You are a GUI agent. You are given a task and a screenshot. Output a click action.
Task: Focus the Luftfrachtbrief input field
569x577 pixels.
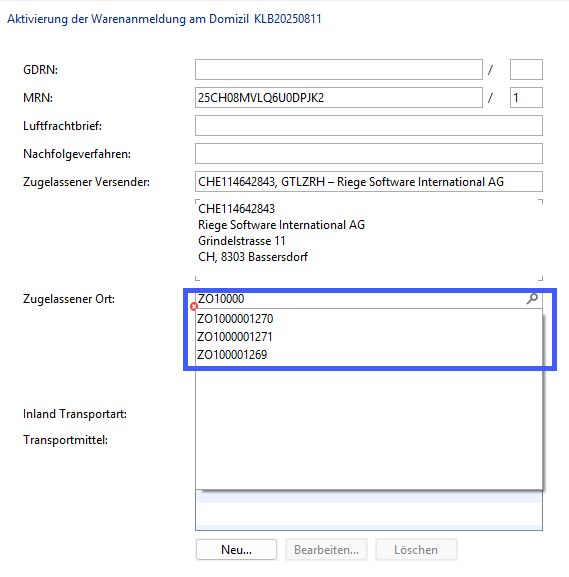coord(369,125)
